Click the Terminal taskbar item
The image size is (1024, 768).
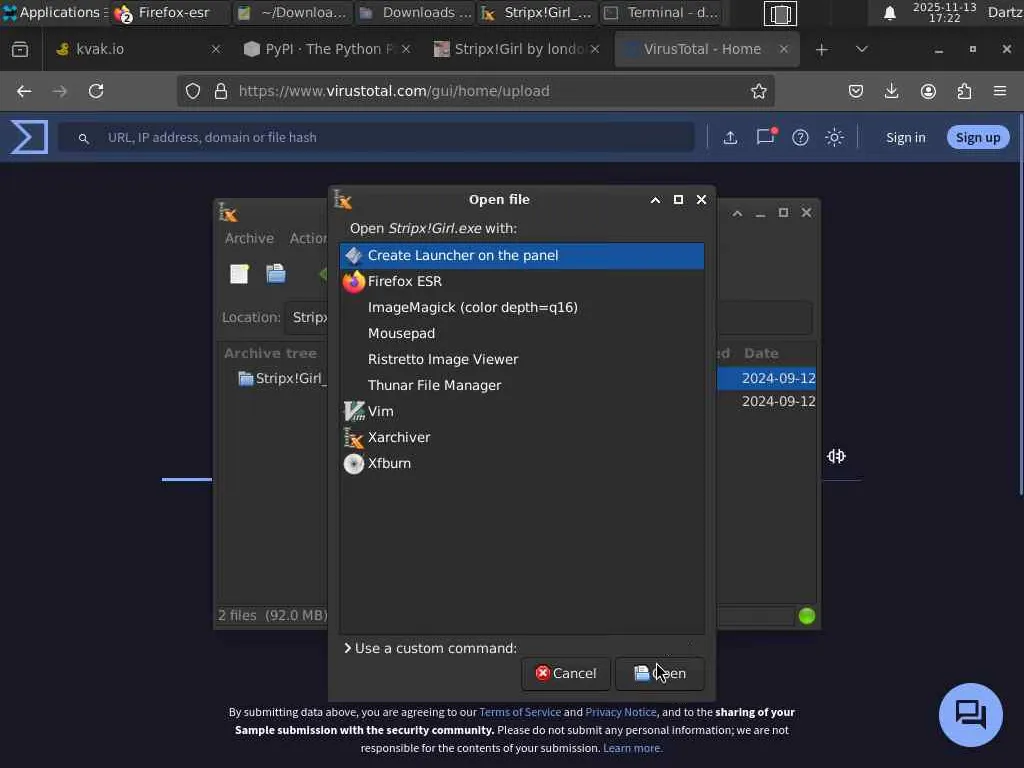pos(661,12)
